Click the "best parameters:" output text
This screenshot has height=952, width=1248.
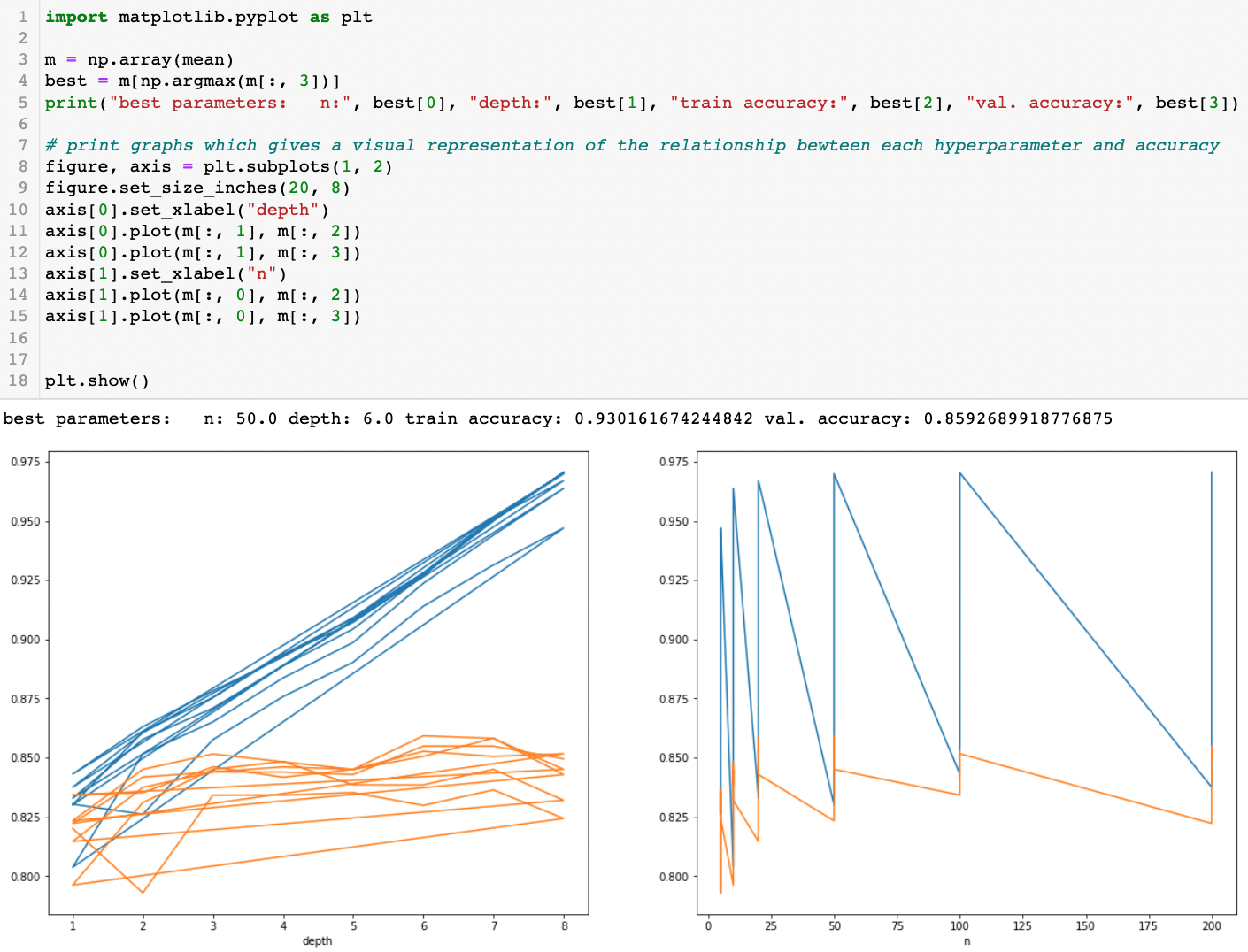coord(87,418)
